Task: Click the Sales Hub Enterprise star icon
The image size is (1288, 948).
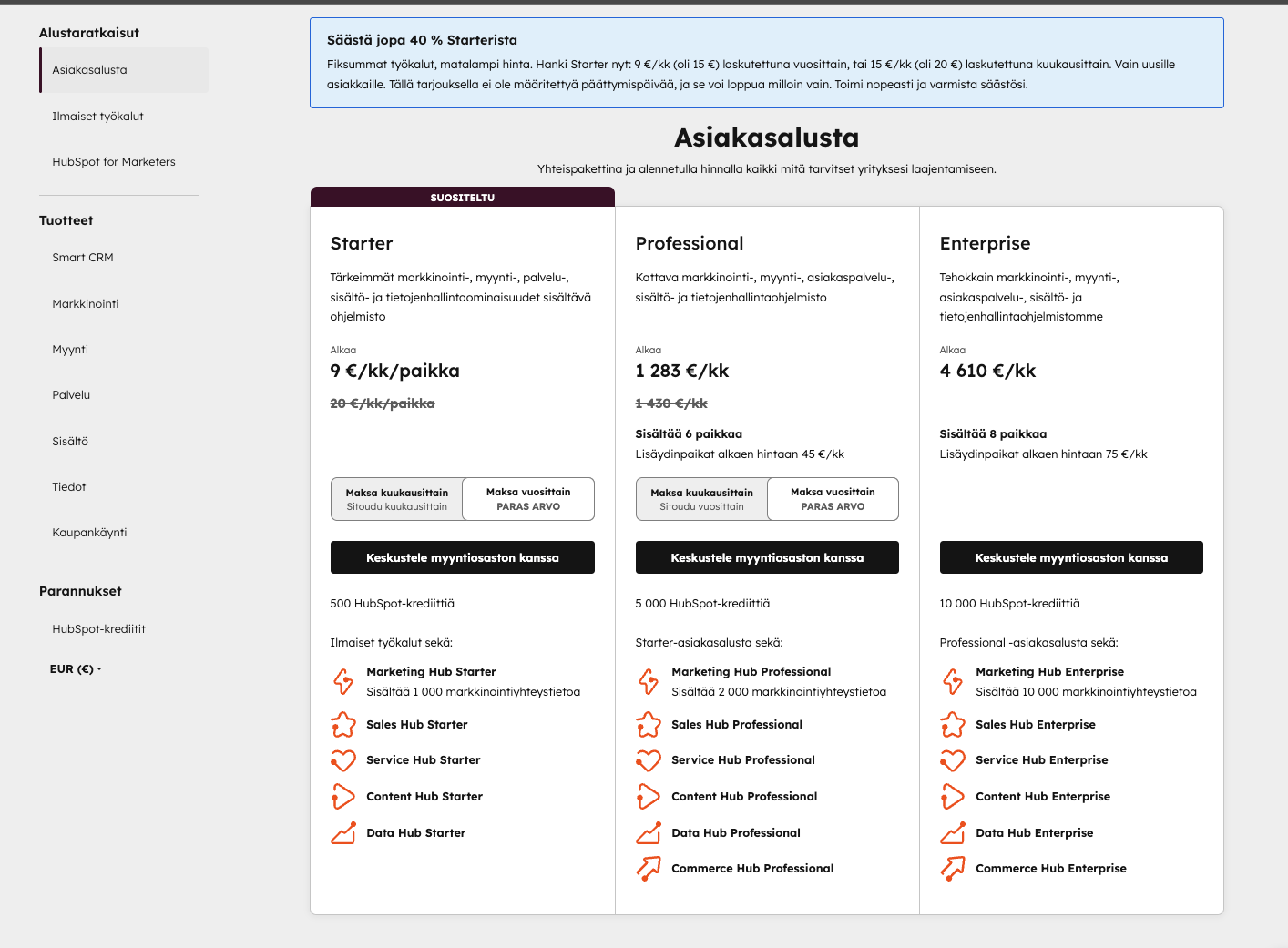Action: click(x=953, y=725)
